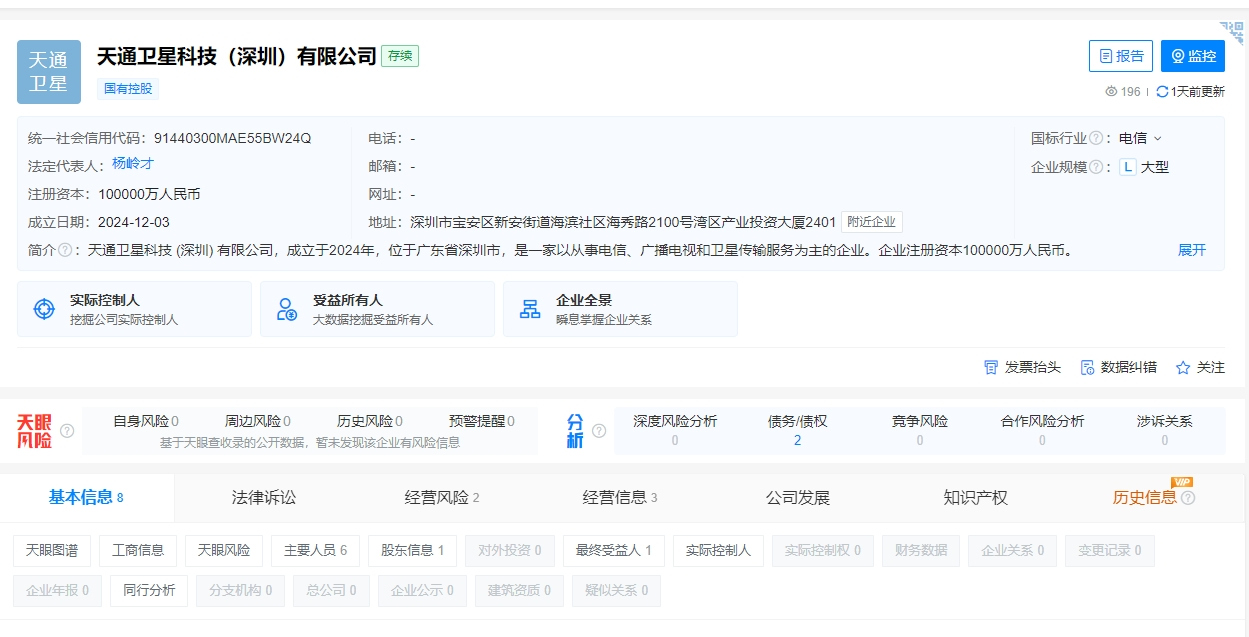Expand the 国标行业 电信 dropdown arrow

click(1158, 139)
